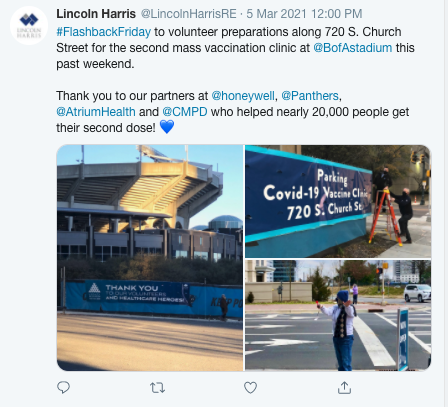The image size is (448, 407).
Task: Open the @AtriumHealth mention
Action: click(x=96, y=112)
